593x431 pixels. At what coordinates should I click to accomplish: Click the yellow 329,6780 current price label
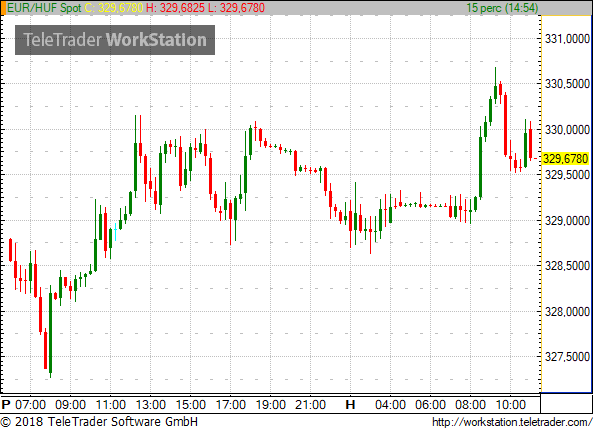[565, 158]
